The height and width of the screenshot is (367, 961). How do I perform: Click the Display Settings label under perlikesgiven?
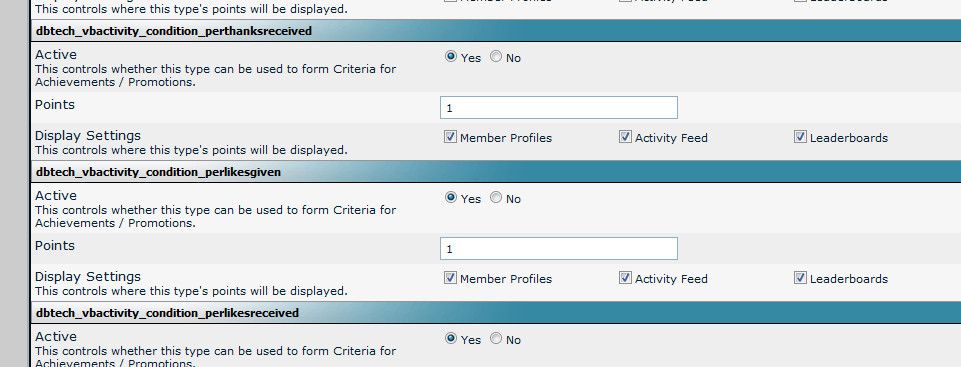[x=88, y=276]
